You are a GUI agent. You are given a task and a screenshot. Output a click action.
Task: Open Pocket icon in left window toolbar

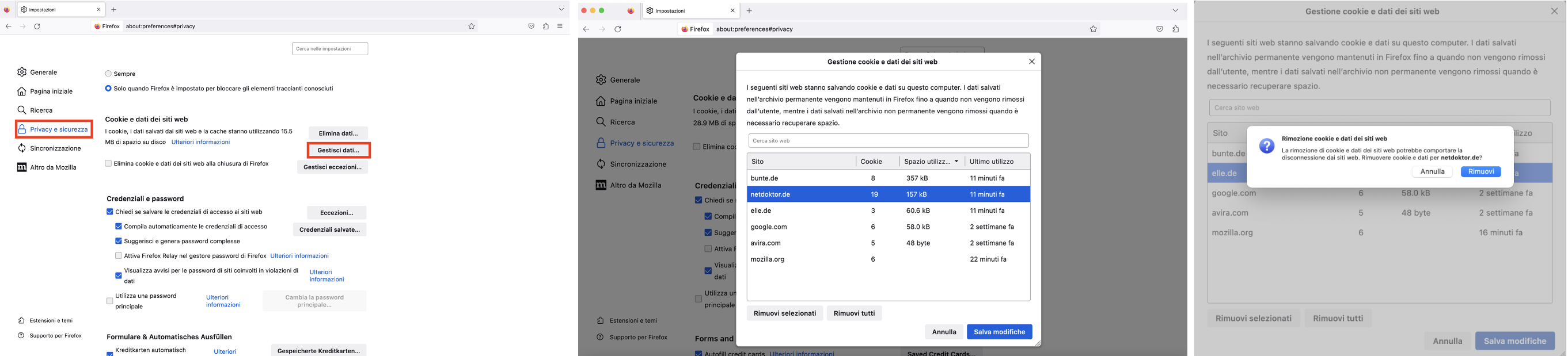click(x=531, y=26)
